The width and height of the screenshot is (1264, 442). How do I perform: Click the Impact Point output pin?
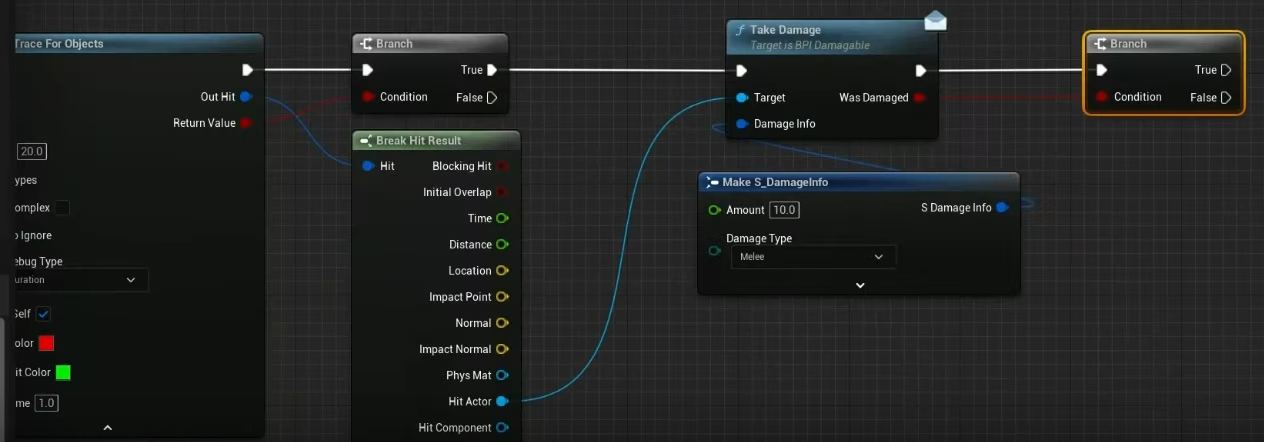point(502,297)
